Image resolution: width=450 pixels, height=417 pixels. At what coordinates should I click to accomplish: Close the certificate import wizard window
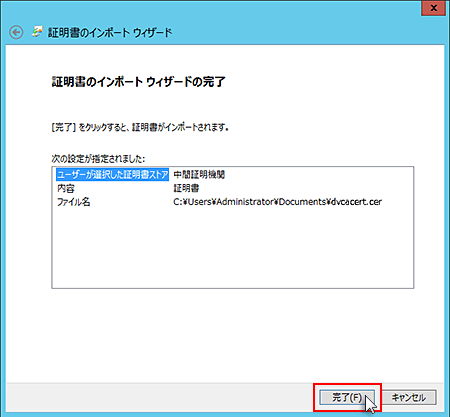tap(433, 8)
